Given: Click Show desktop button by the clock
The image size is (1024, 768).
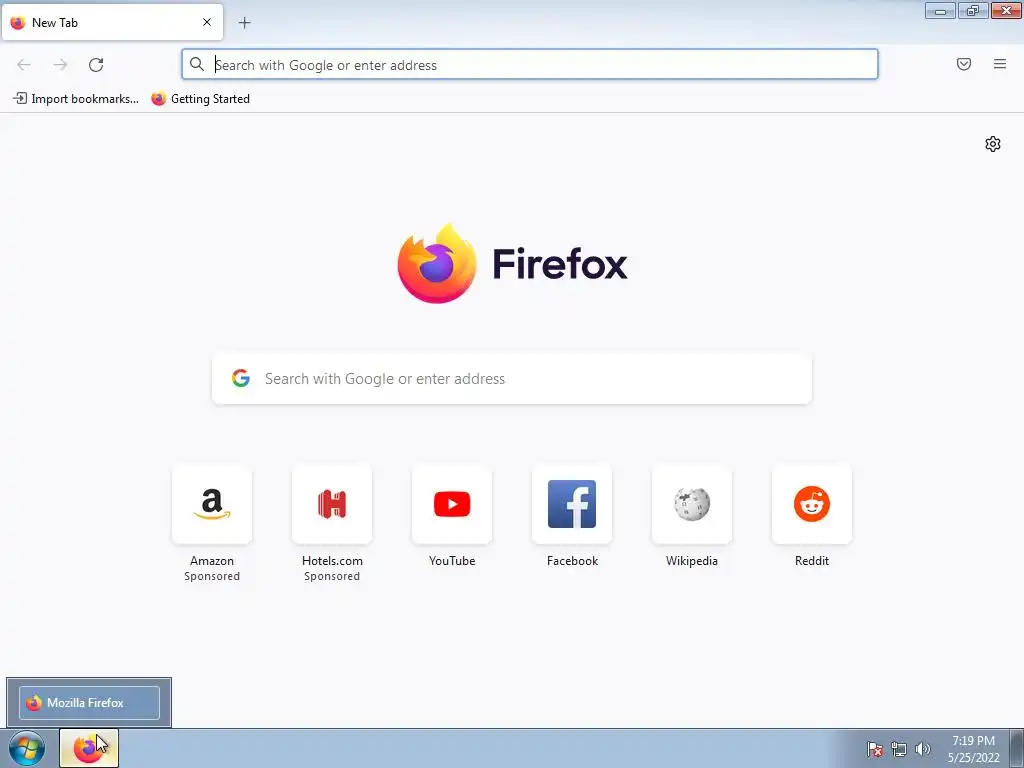Looking at the screenshot, I should [1017, 748].
